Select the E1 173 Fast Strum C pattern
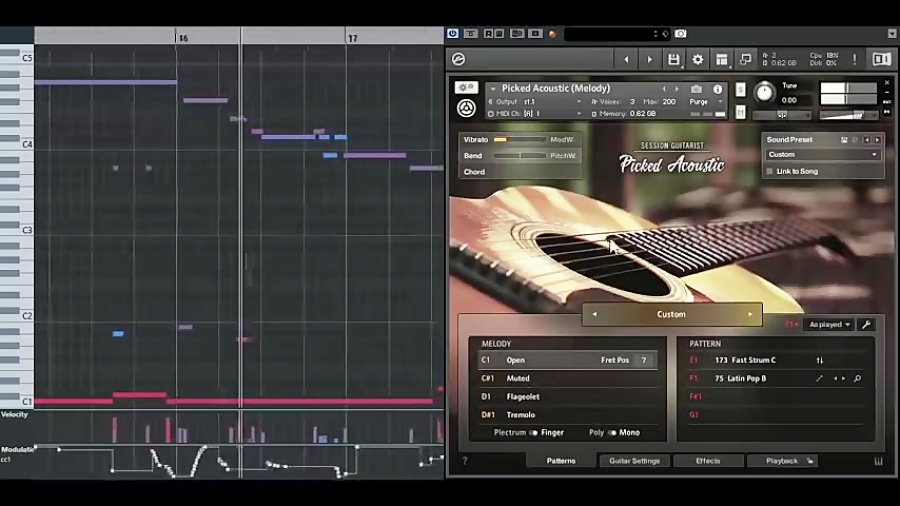 click(x=775, y=360)
